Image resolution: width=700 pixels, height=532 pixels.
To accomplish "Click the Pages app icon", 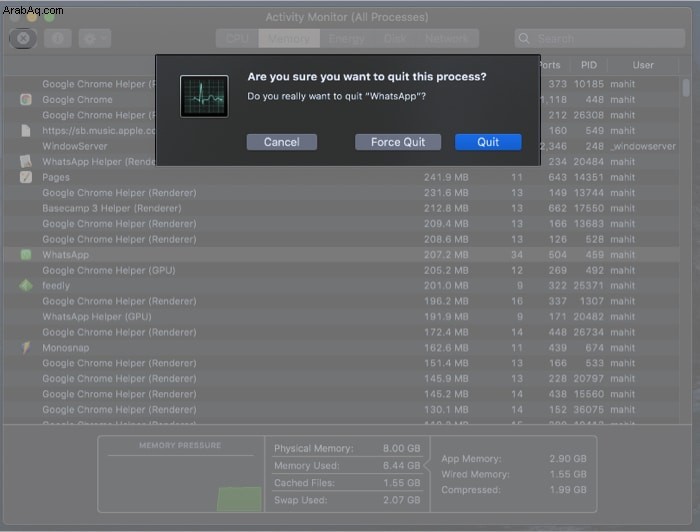I will pos(26,177).
